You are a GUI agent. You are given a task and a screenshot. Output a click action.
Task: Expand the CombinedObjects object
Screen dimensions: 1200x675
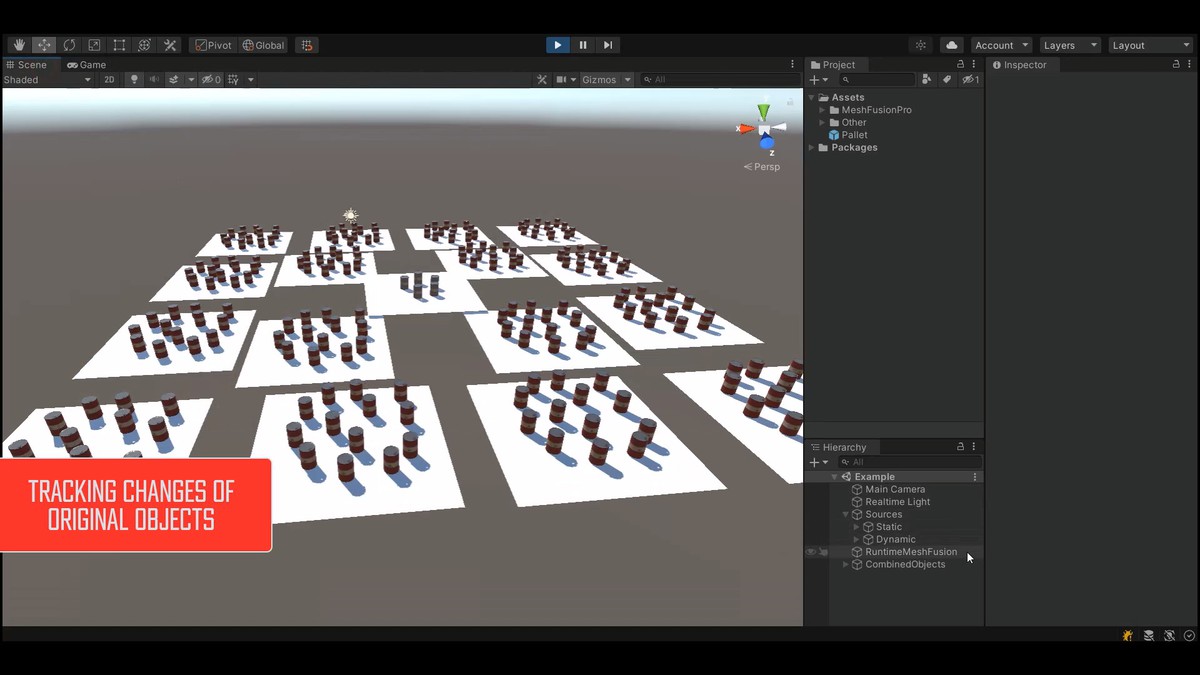(845, 565)
